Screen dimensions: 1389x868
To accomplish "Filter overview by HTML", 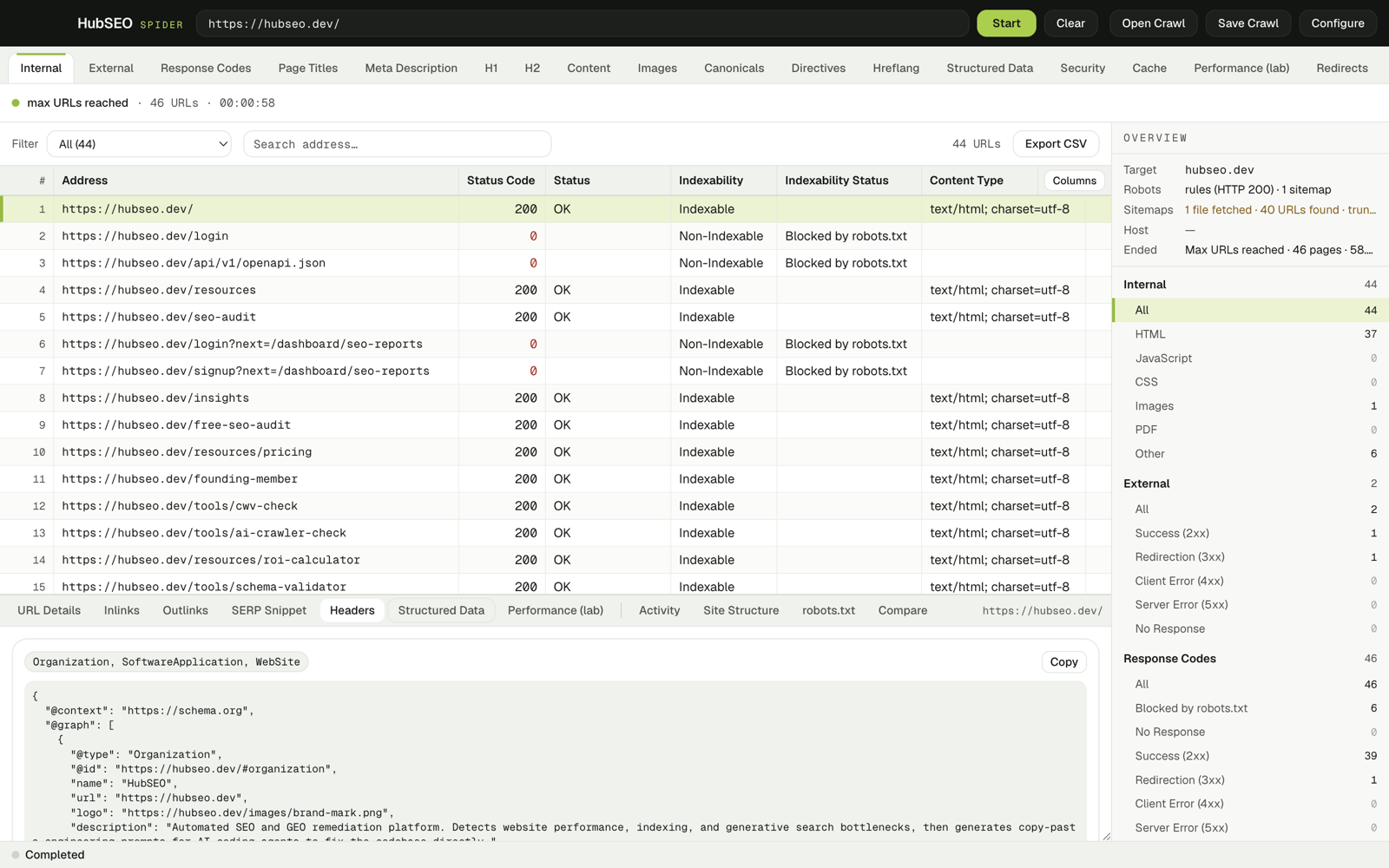I will click(x=1250, y=334).
